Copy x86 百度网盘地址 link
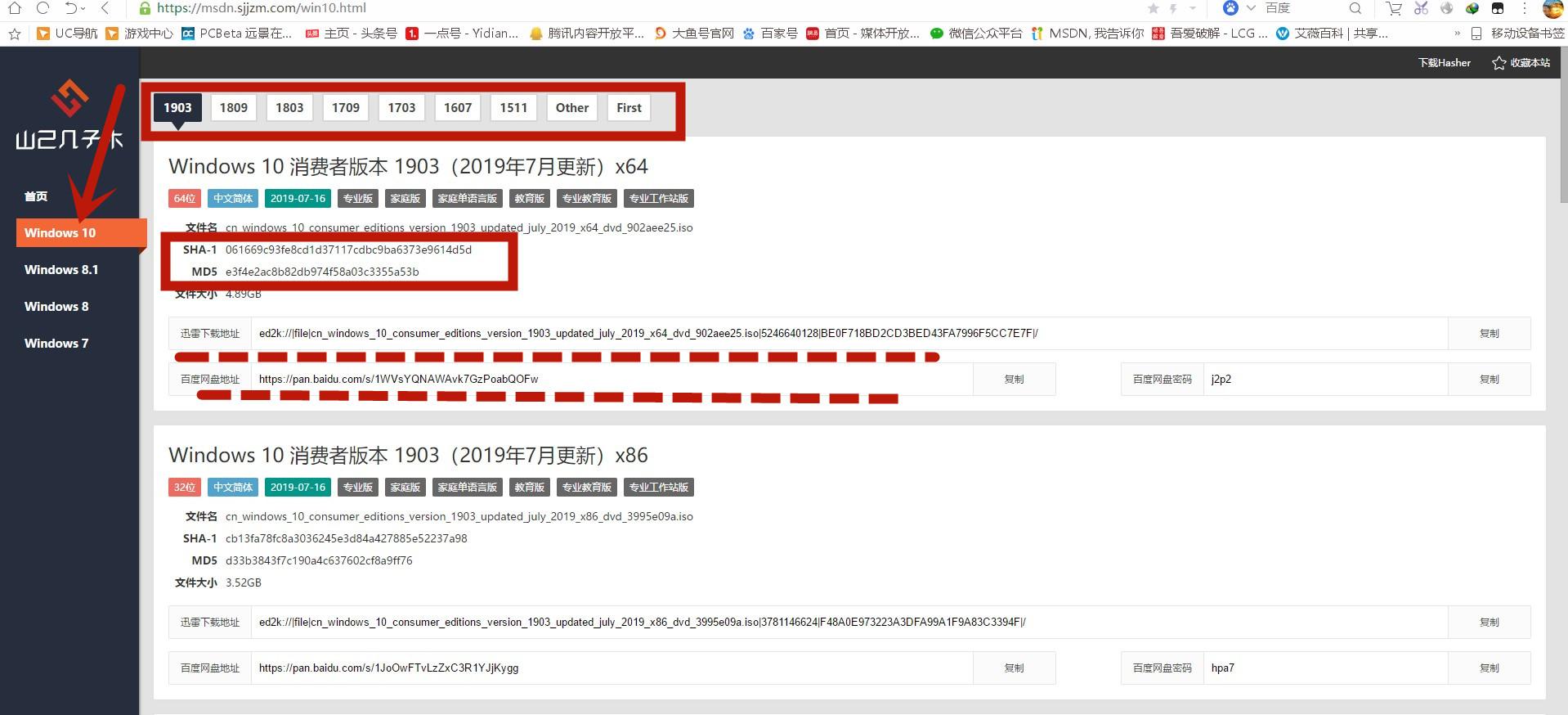 coord(1015,668)
